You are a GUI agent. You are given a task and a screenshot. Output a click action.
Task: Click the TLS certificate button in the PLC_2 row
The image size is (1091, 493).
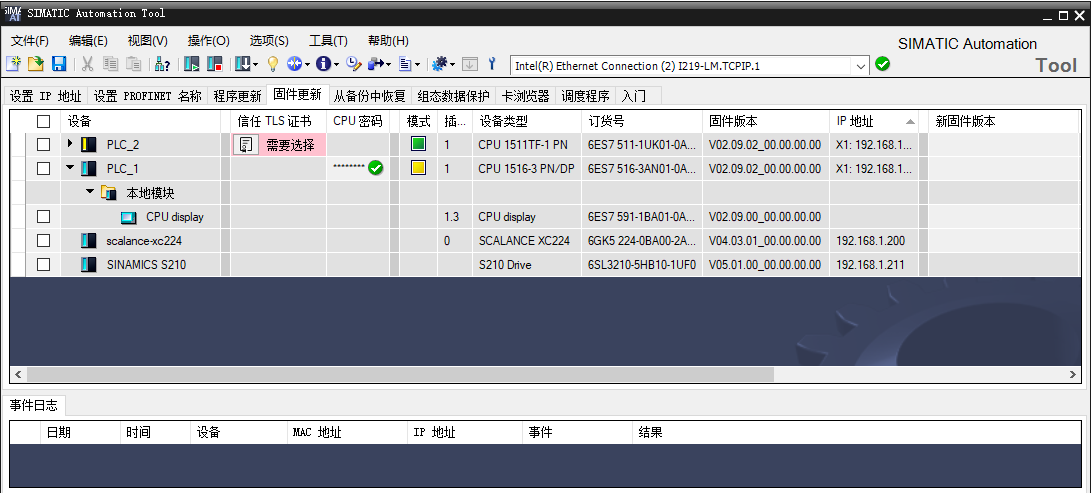[246, 145]
